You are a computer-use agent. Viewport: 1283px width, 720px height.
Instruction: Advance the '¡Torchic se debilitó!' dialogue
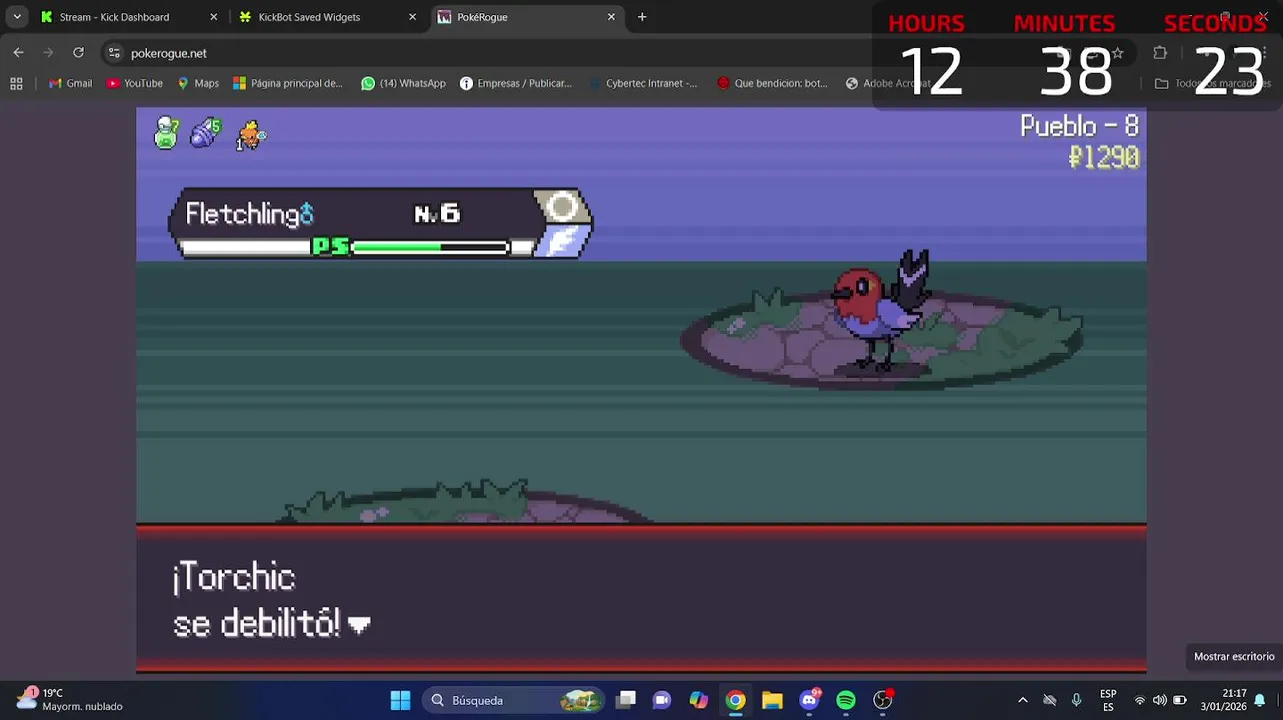pos(641,599)
